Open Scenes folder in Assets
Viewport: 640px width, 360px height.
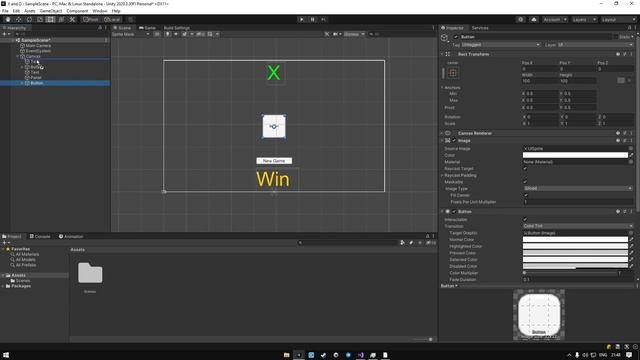(x=90, y=277)
